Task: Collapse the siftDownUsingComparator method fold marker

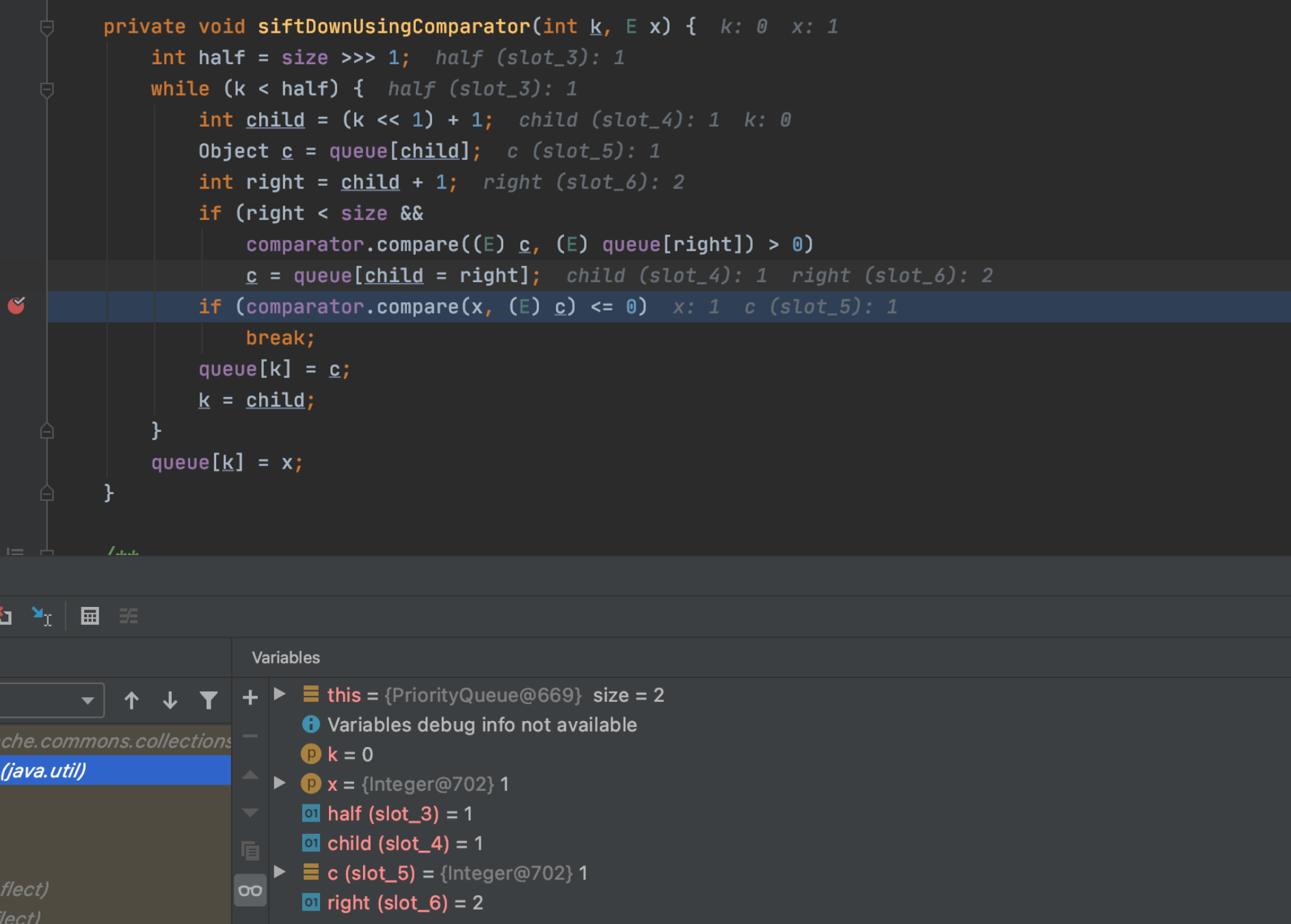Action: (x=47, y=27)
